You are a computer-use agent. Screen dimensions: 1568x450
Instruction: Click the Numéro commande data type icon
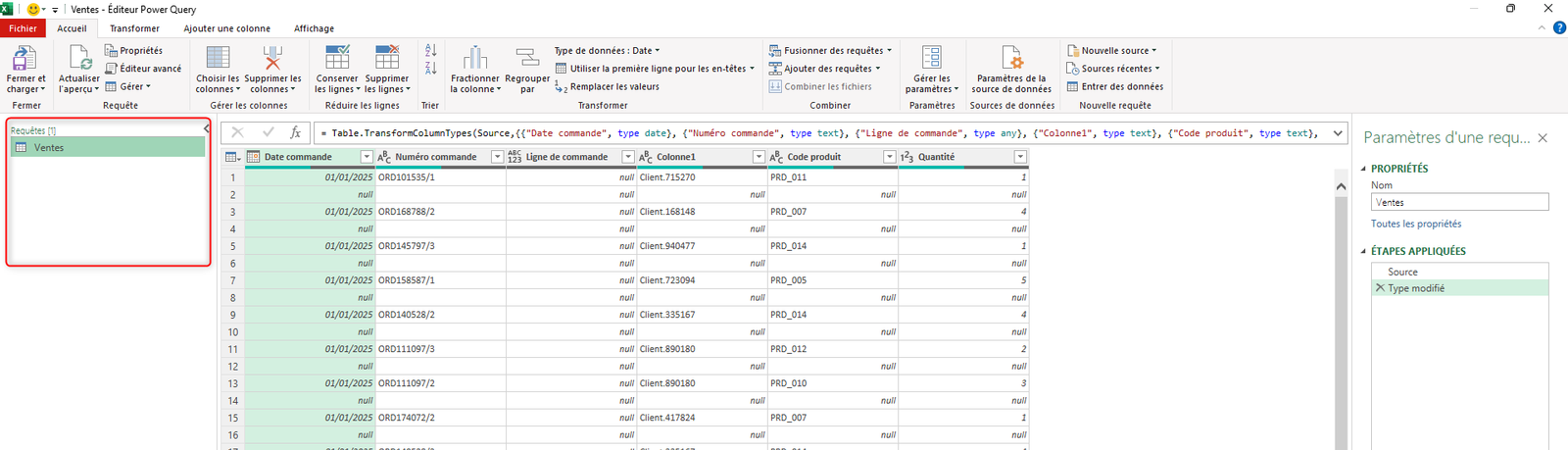(x=384, y=157)
